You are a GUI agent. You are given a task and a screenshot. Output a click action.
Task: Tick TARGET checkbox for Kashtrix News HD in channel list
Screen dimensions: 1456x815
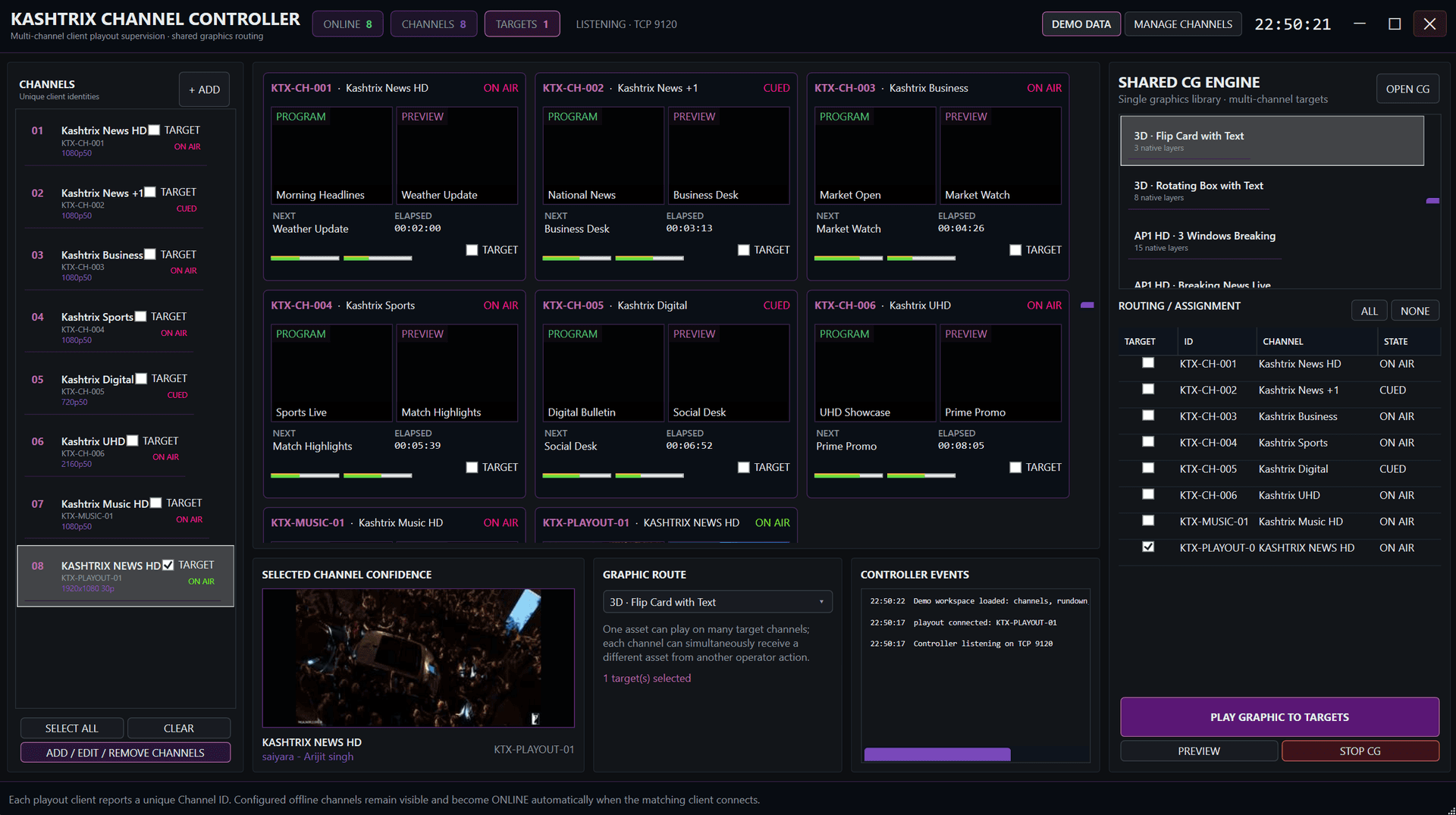pos(154,130)
